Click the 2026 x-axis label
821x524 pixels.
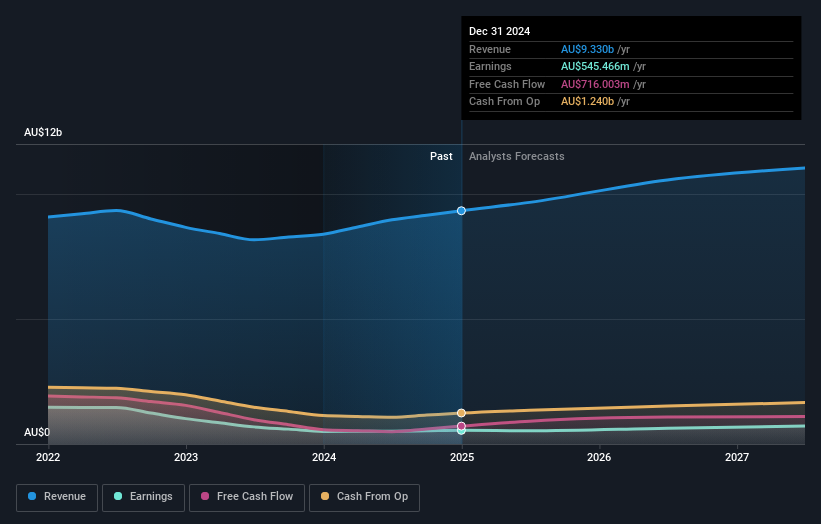599,457
